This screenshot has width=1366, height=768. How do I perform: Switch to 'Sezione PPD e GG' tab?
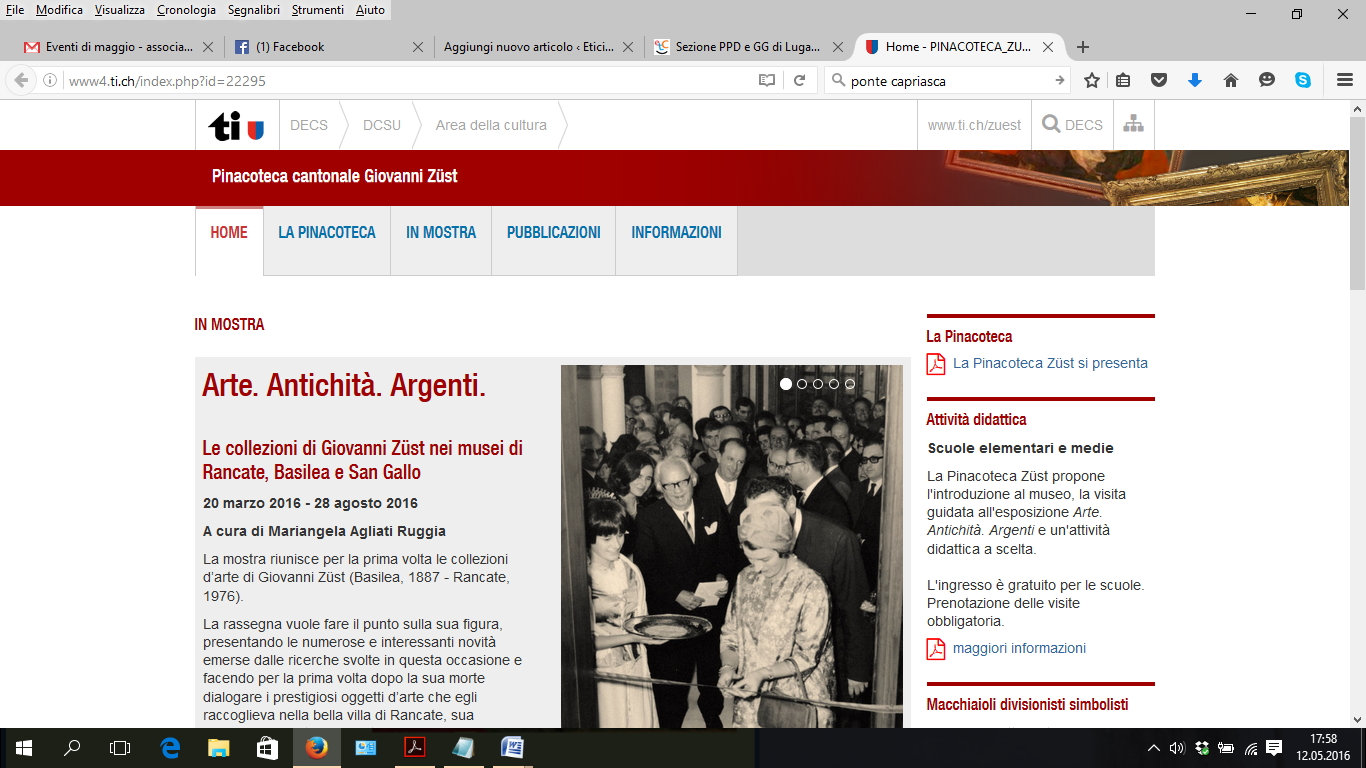[747, 47]
